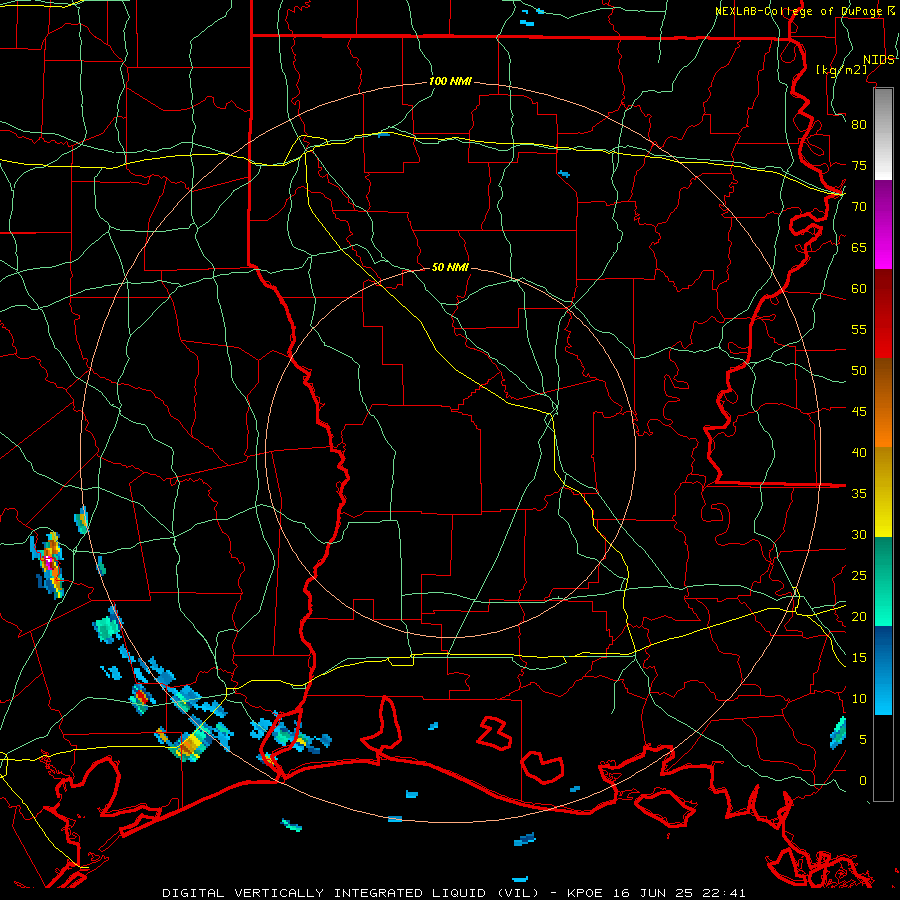Select the 70 value on the color scale
Screen dimensions: 900x900
[x=859, y=207]
